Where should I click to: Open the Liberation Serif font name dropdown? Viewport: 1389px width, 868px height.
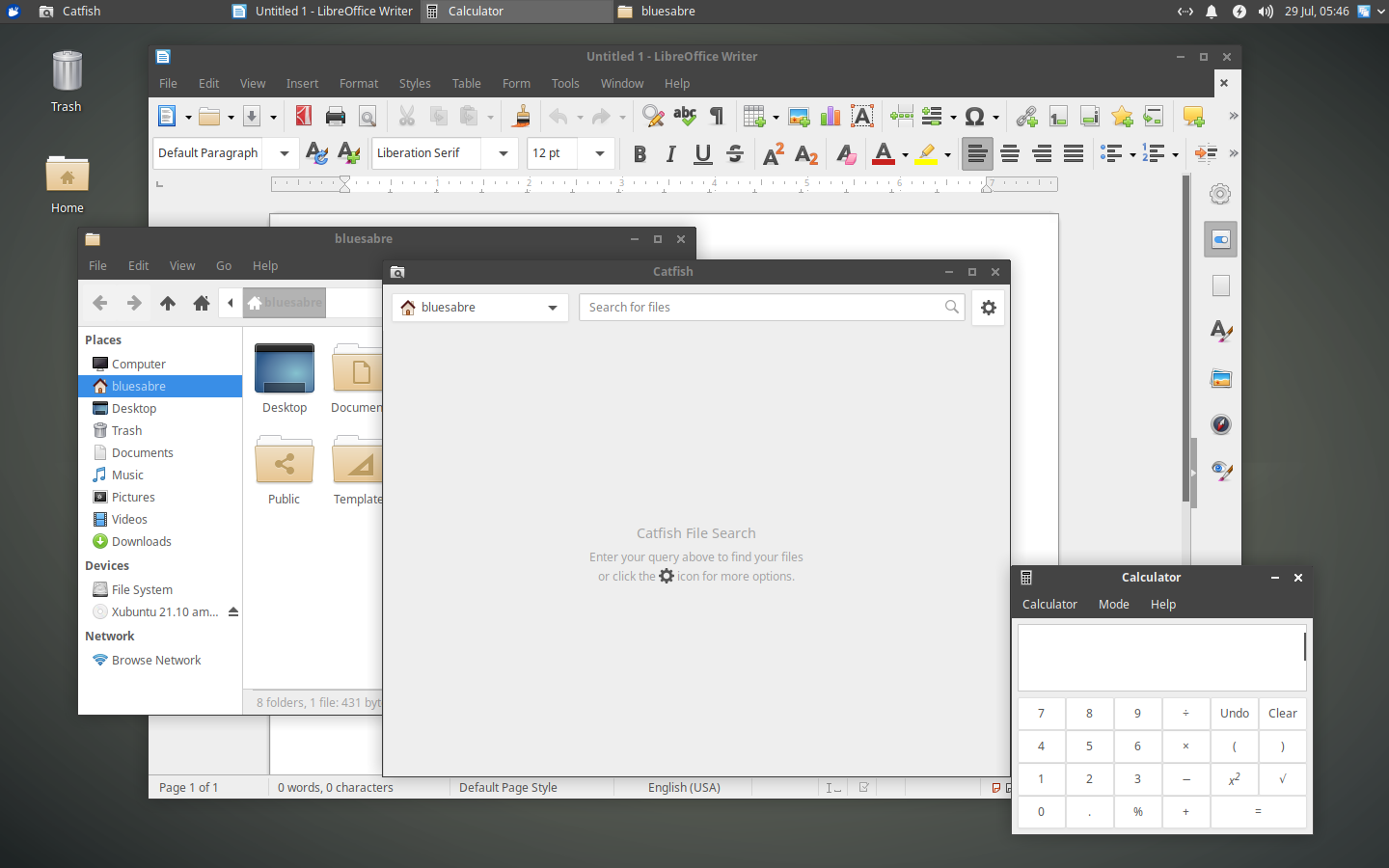503,152
